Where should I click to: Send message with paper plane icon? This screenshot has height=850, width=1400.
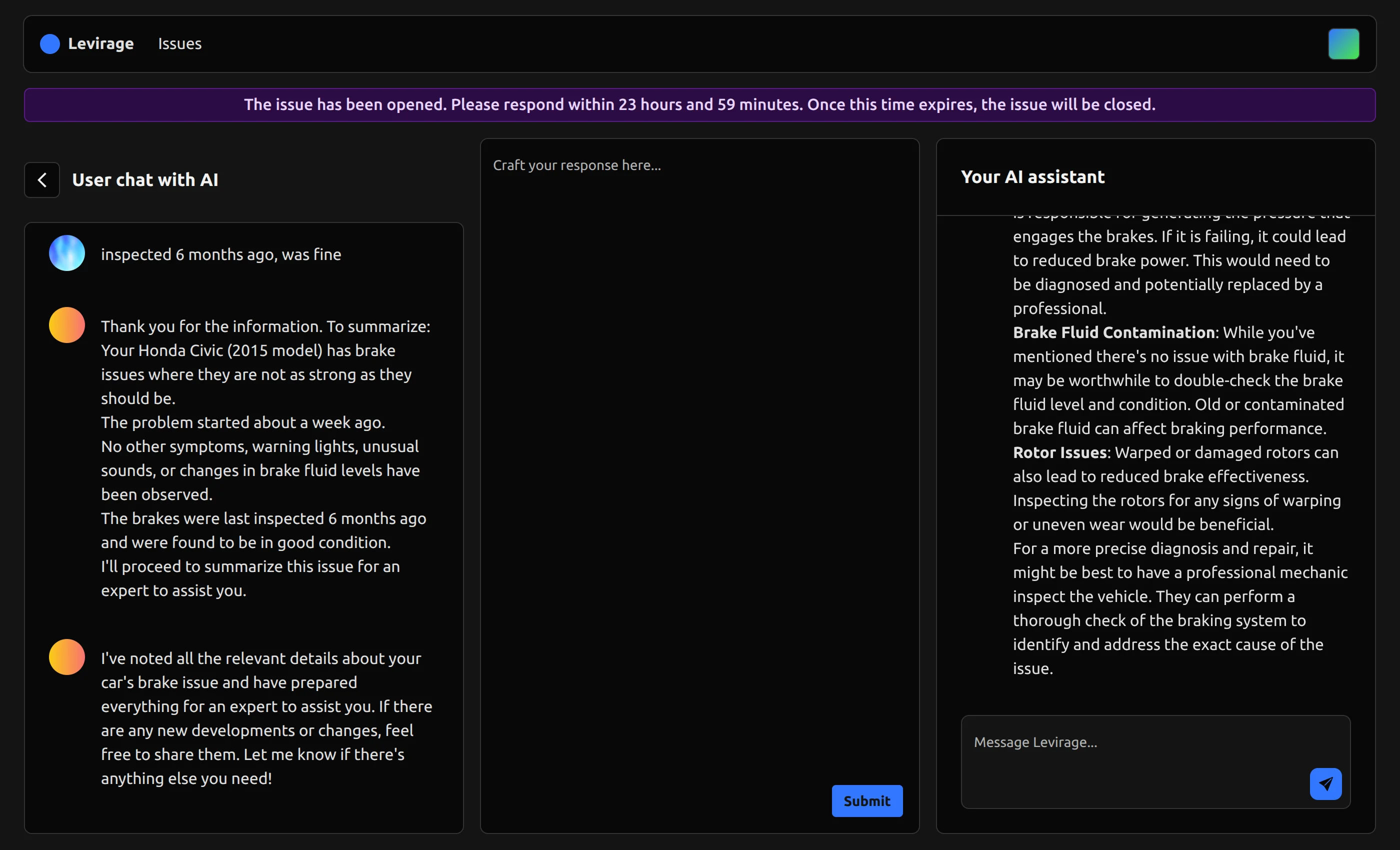click(1325, 783)
